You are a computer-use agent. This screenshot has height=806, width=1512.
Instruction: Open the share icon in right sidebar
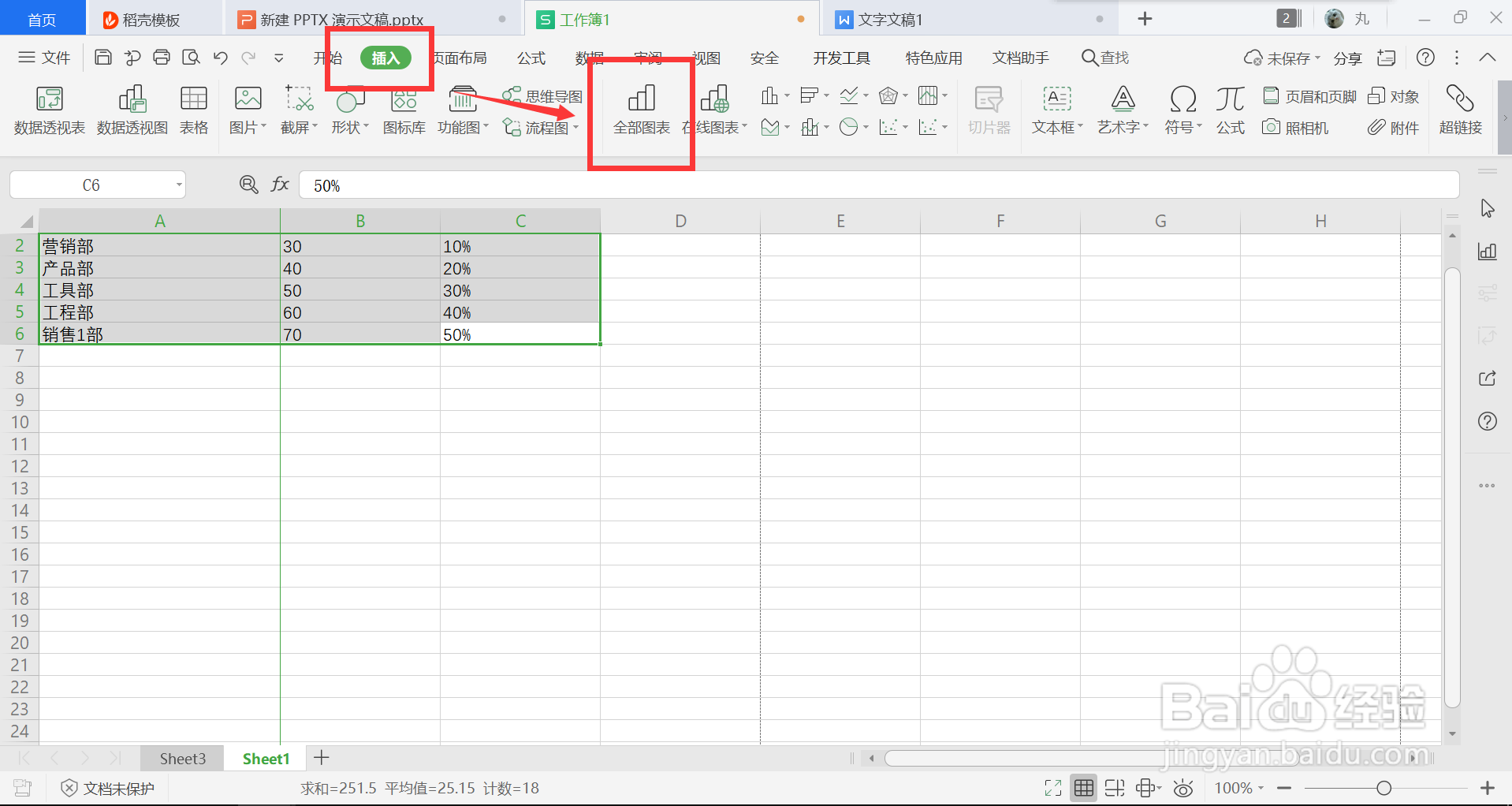(x=1488, y=379)
